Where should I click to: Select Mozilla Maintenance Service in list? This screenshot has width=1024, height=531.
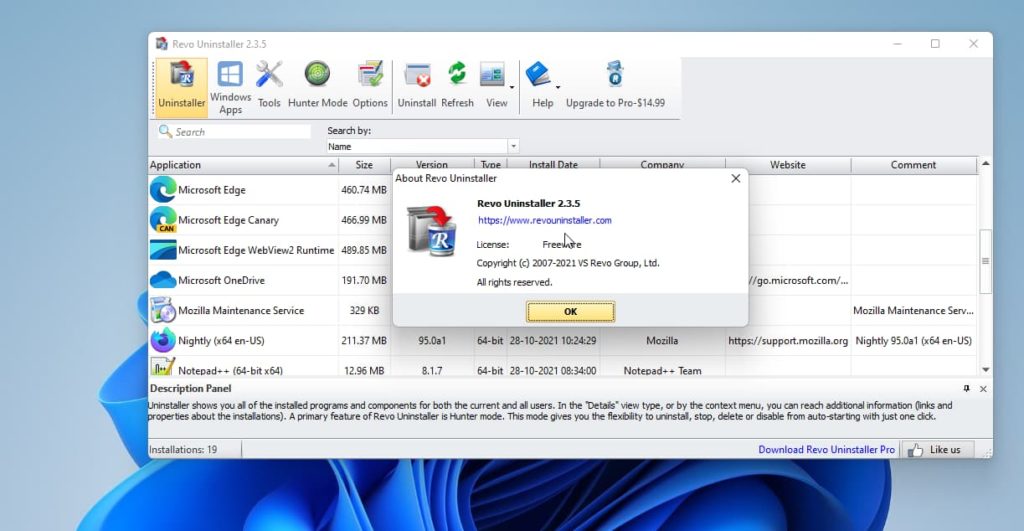pos(241,311)
